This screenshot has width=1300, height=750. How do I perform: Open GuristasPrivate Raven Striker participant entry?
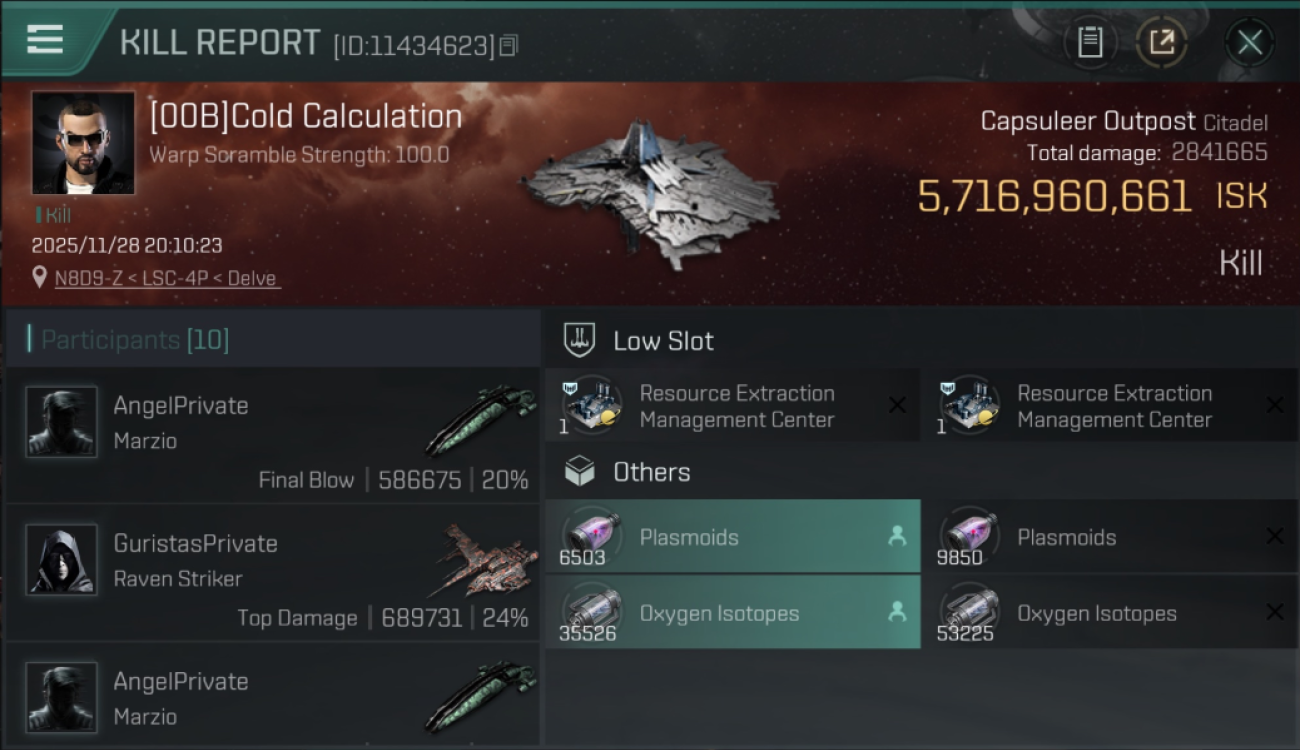point(272,573)
